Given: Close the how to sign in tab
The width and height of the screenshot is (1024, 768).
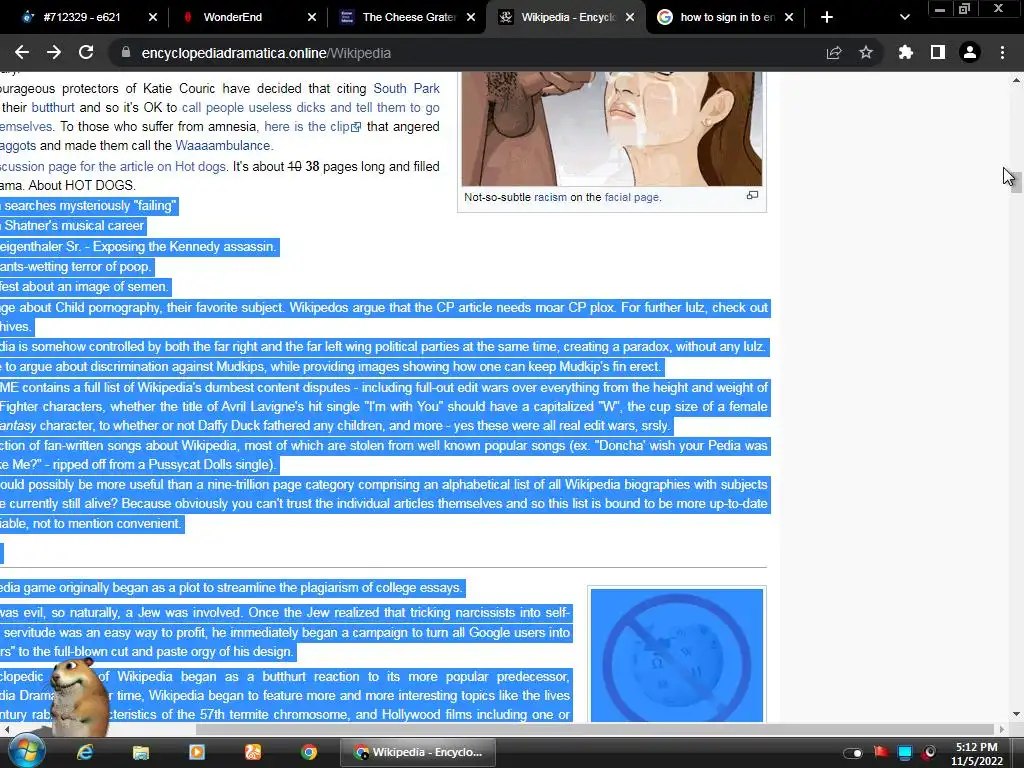Looking at the screenshot, I should (x=789, y=17).
